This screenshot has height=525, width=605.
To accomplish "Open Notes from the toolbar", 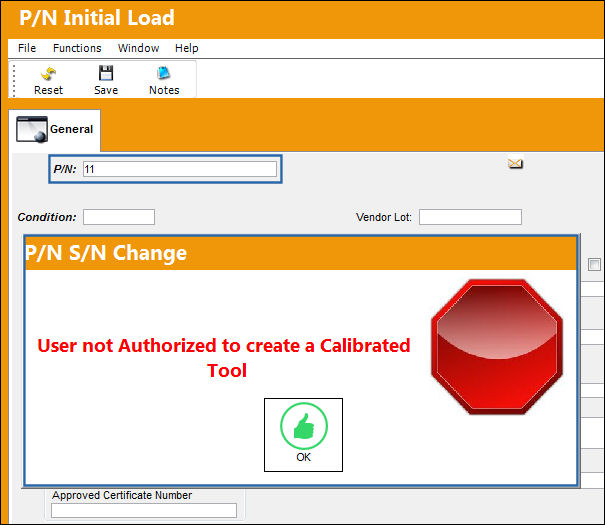I will pyautogui.click(x=164, y=81).
